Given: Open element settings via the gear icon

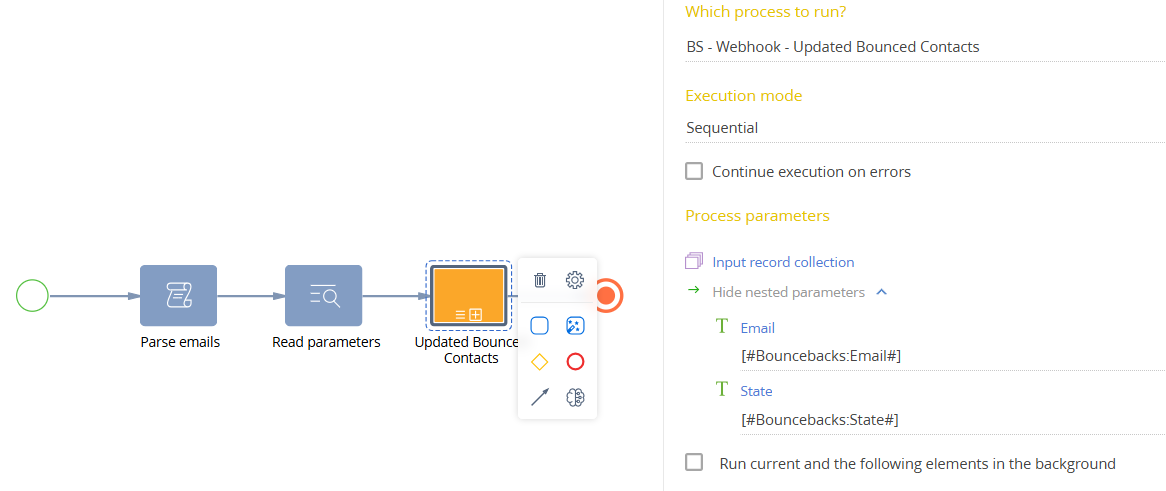Looking at the screenshot, I should coord(575,280).
